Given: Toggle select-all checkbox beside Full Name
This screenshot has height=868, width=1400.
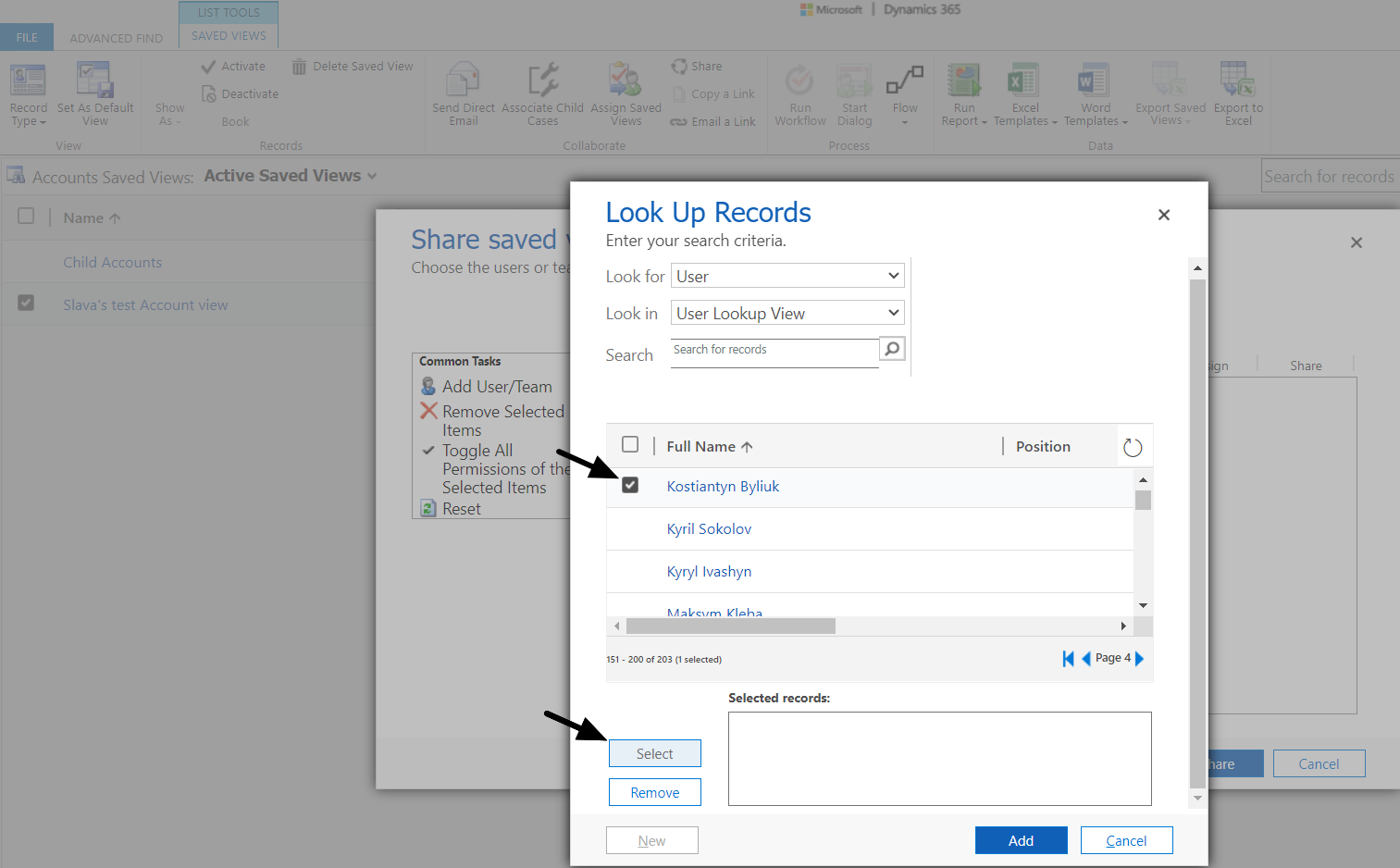Looking at the screenshot, I should 630,444.
